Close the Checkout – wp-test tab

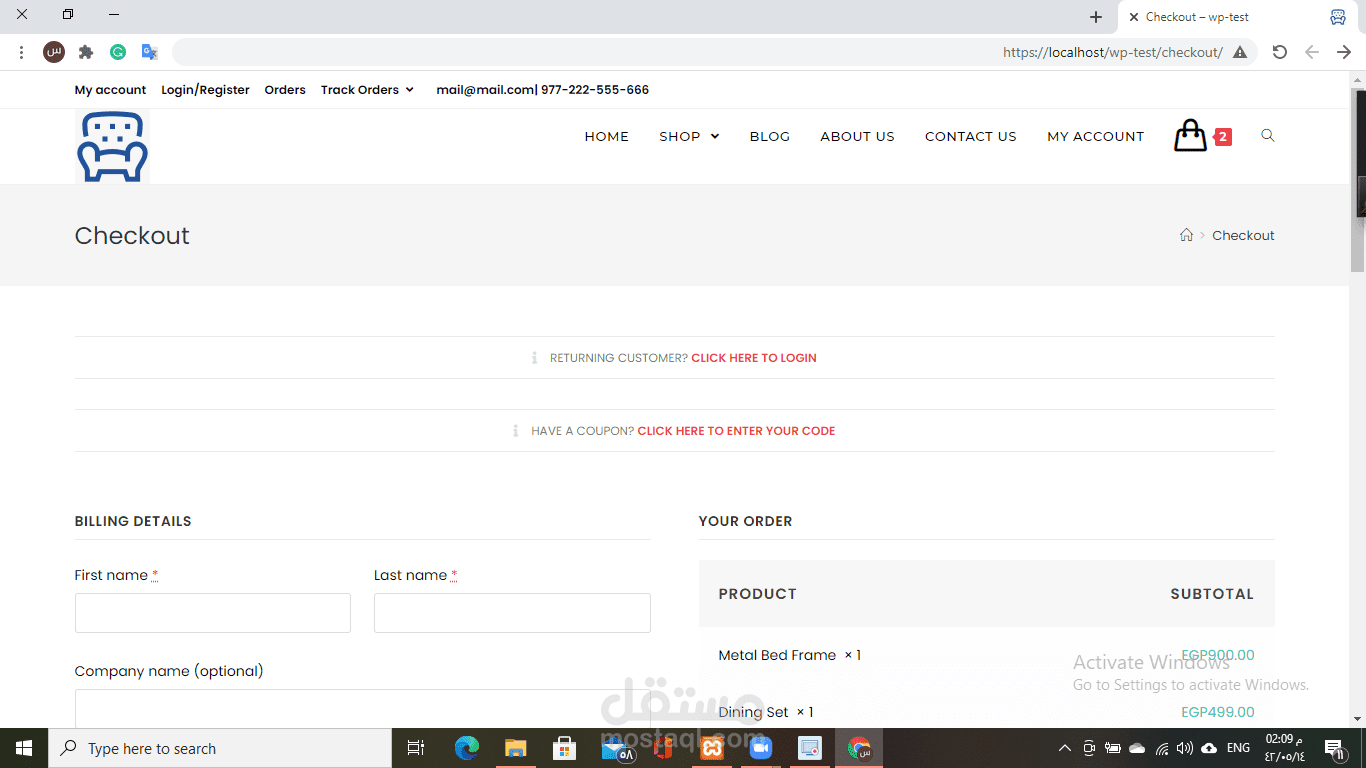[x=1133, y=17]
